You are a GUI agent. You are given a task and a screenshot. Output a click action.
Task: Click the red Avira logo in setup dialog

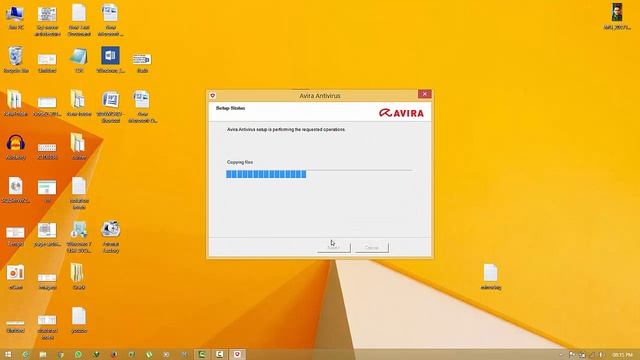pos(401,113)
